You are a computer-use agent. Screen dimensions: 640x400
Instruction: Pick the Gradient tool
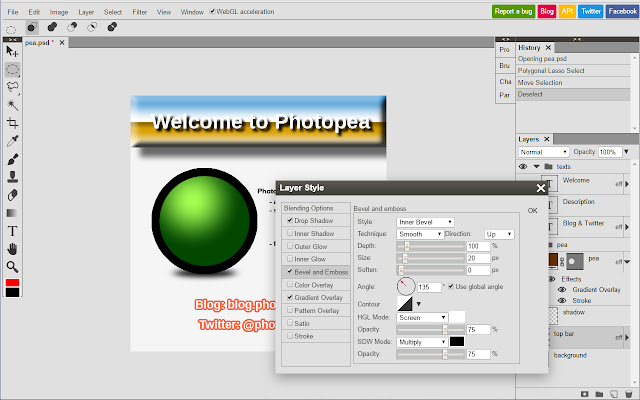click(x=12, y=213)
